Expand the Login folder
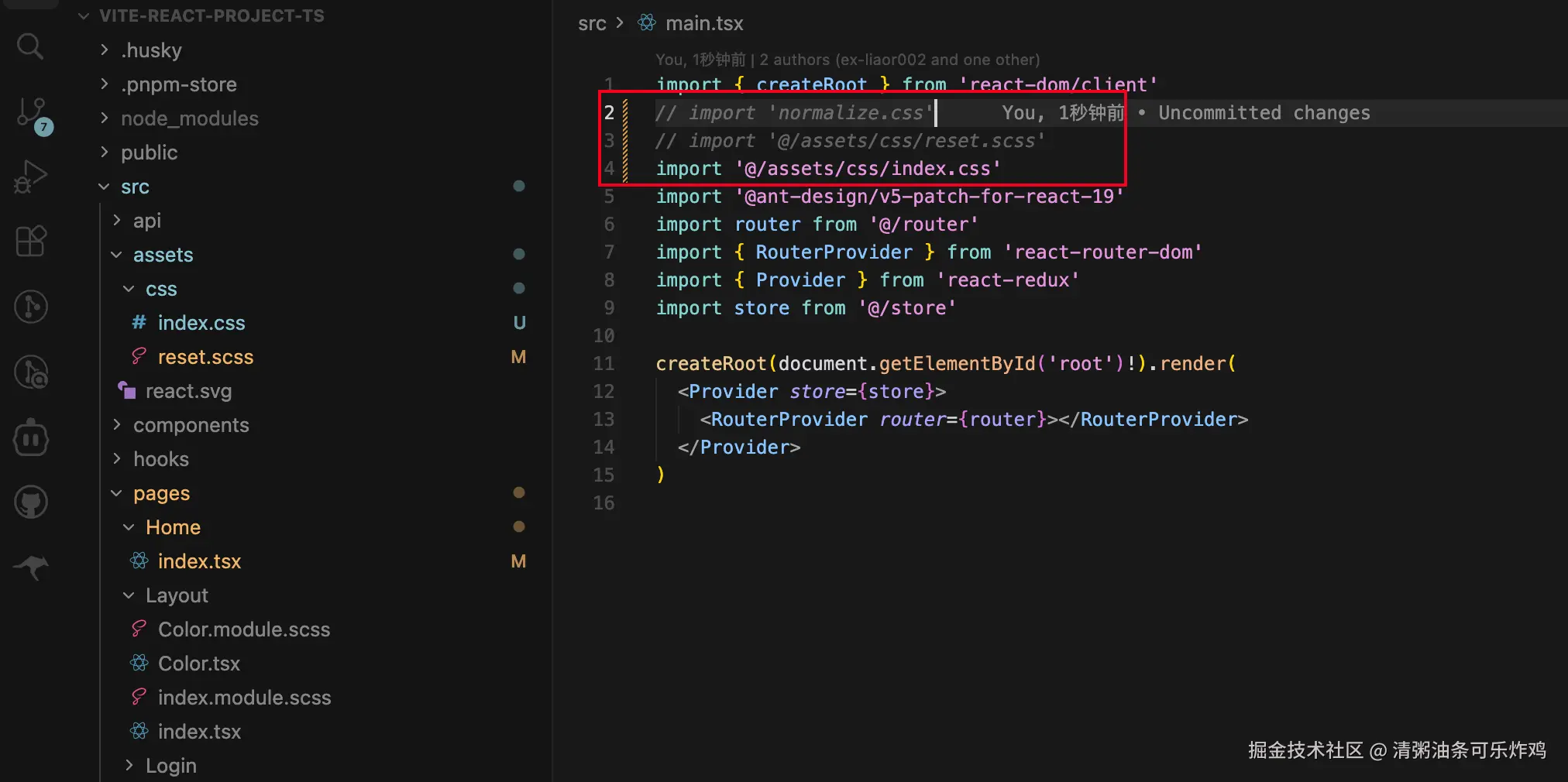Viewport: 1568px width, 782px height. pos(170,766)
